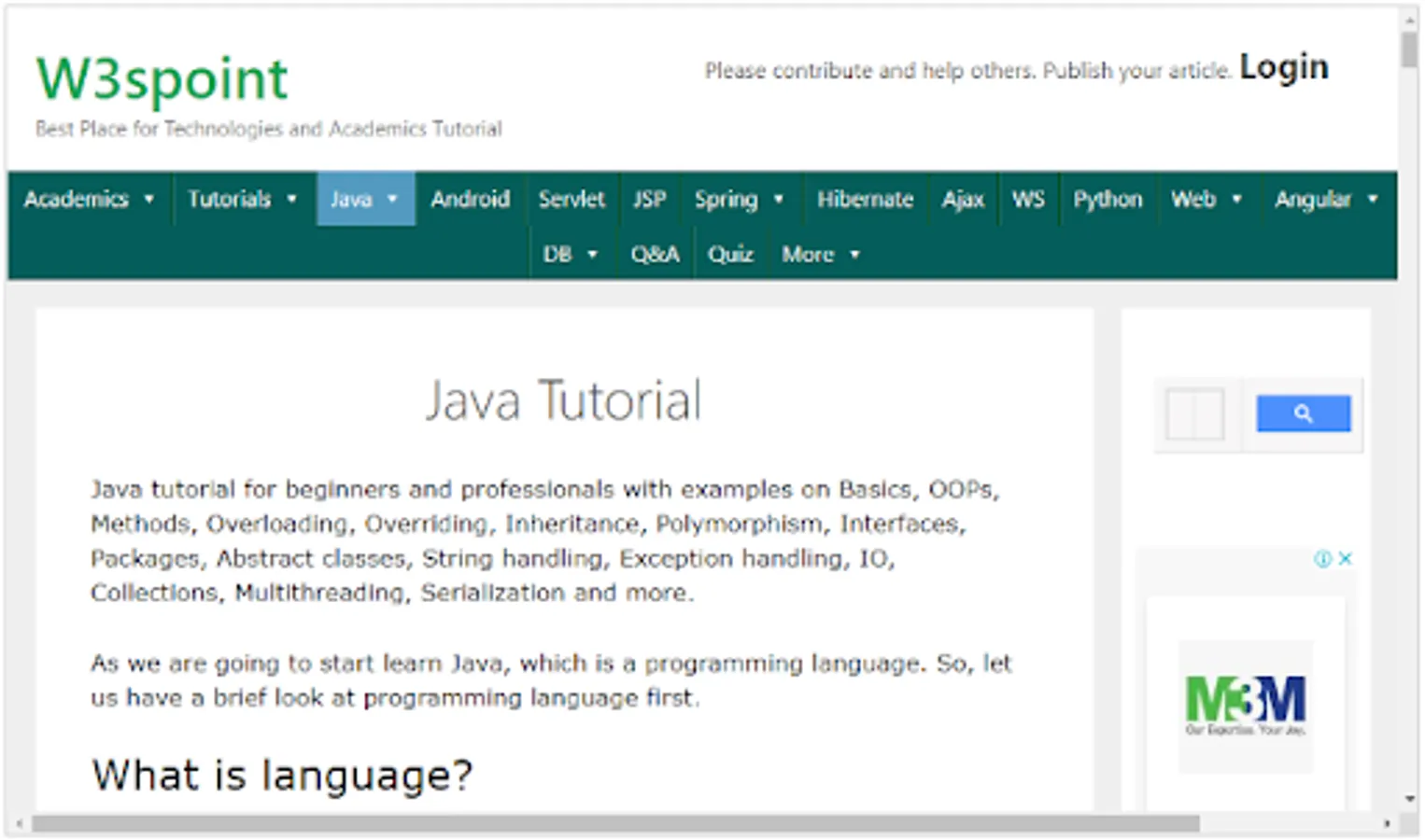Viewport: 1425px width, 840px height.
Task: Expand the More menu
Action: tap(821, 254)
